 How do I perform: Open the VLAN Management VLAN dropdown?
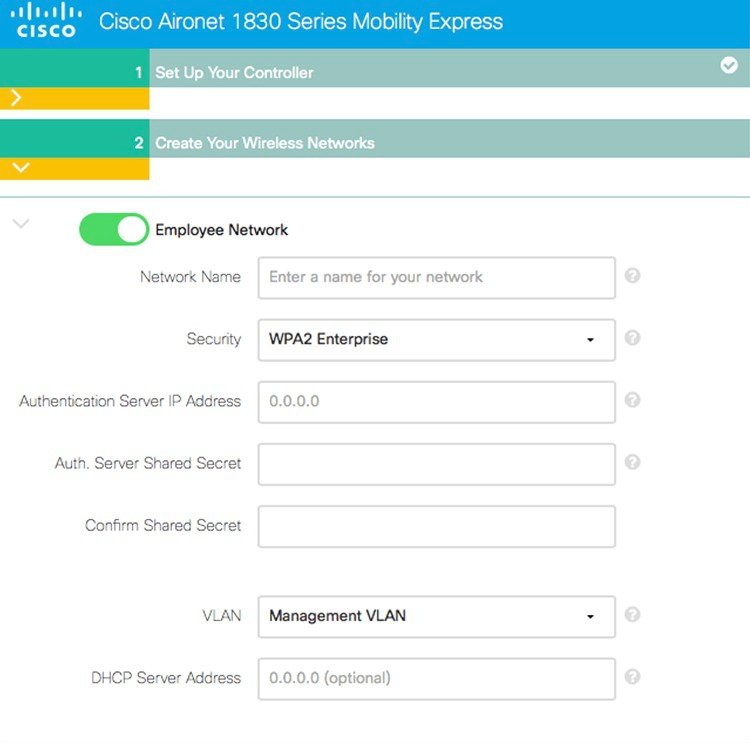pyautogui.click(x=436, y=616)
